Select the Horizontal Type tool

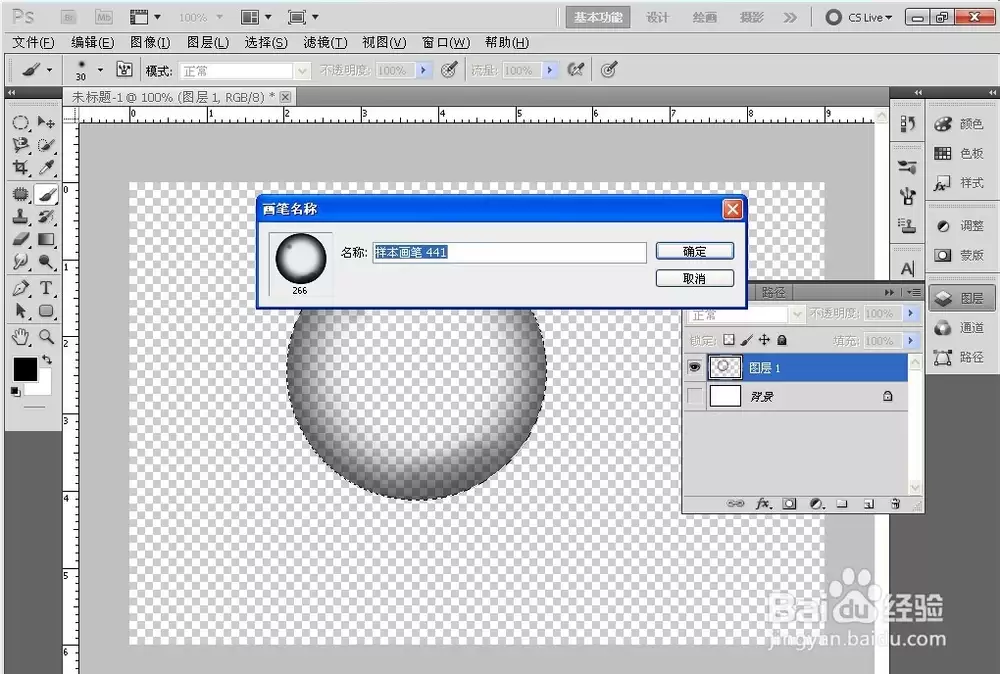click(46, 288)
